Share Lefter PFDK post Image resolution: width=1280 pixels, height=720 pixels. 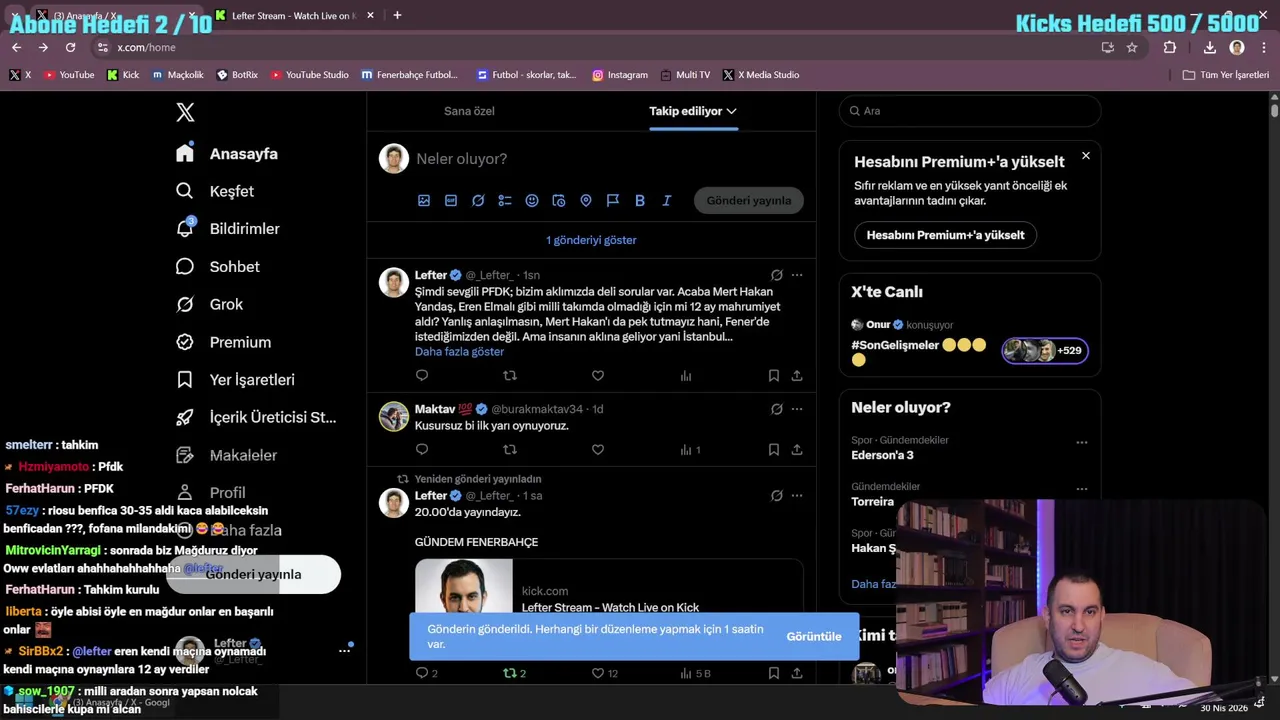(x=797, y=376)
